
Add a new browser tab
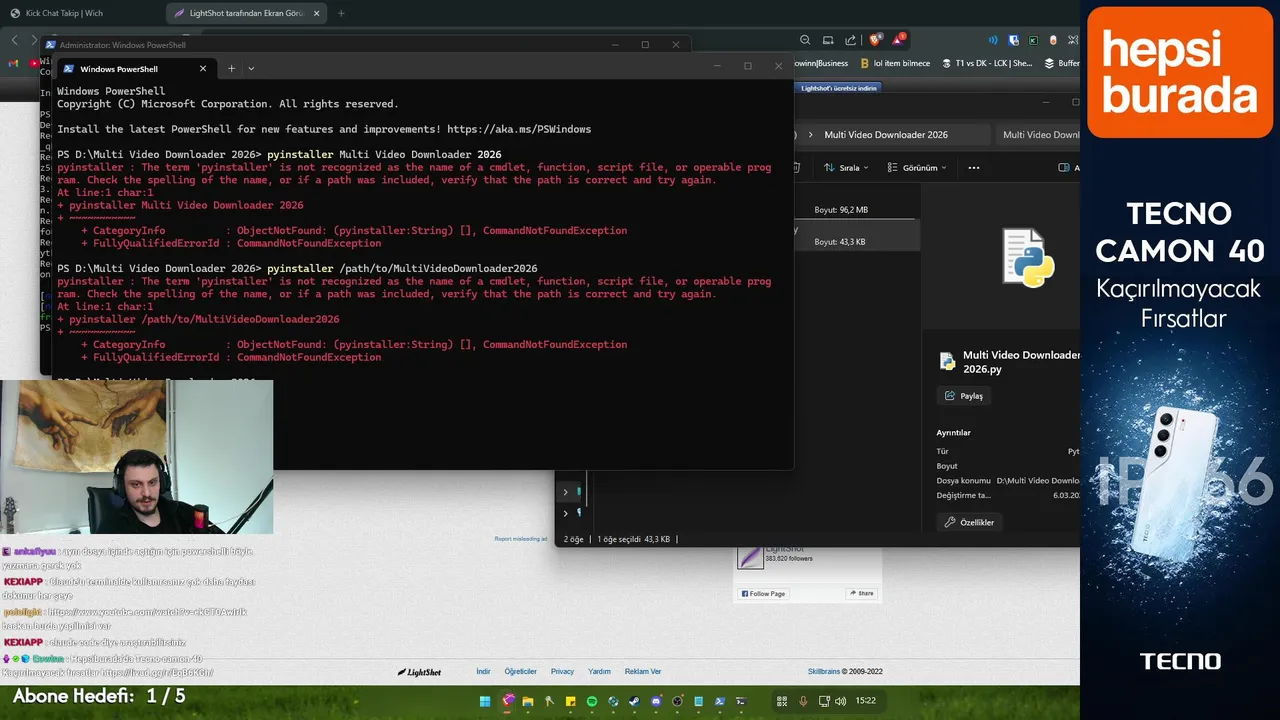341,13
